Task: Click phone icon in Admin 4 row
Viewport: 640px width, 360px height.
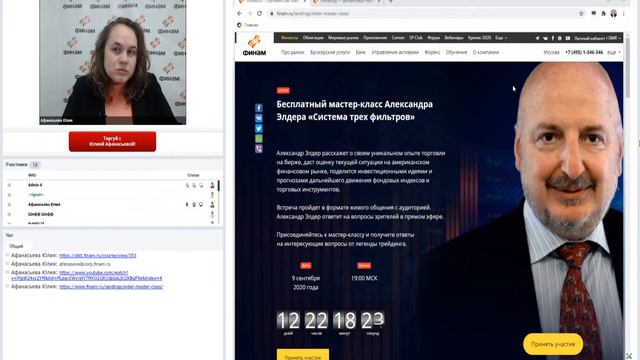Action: [187, 185]
